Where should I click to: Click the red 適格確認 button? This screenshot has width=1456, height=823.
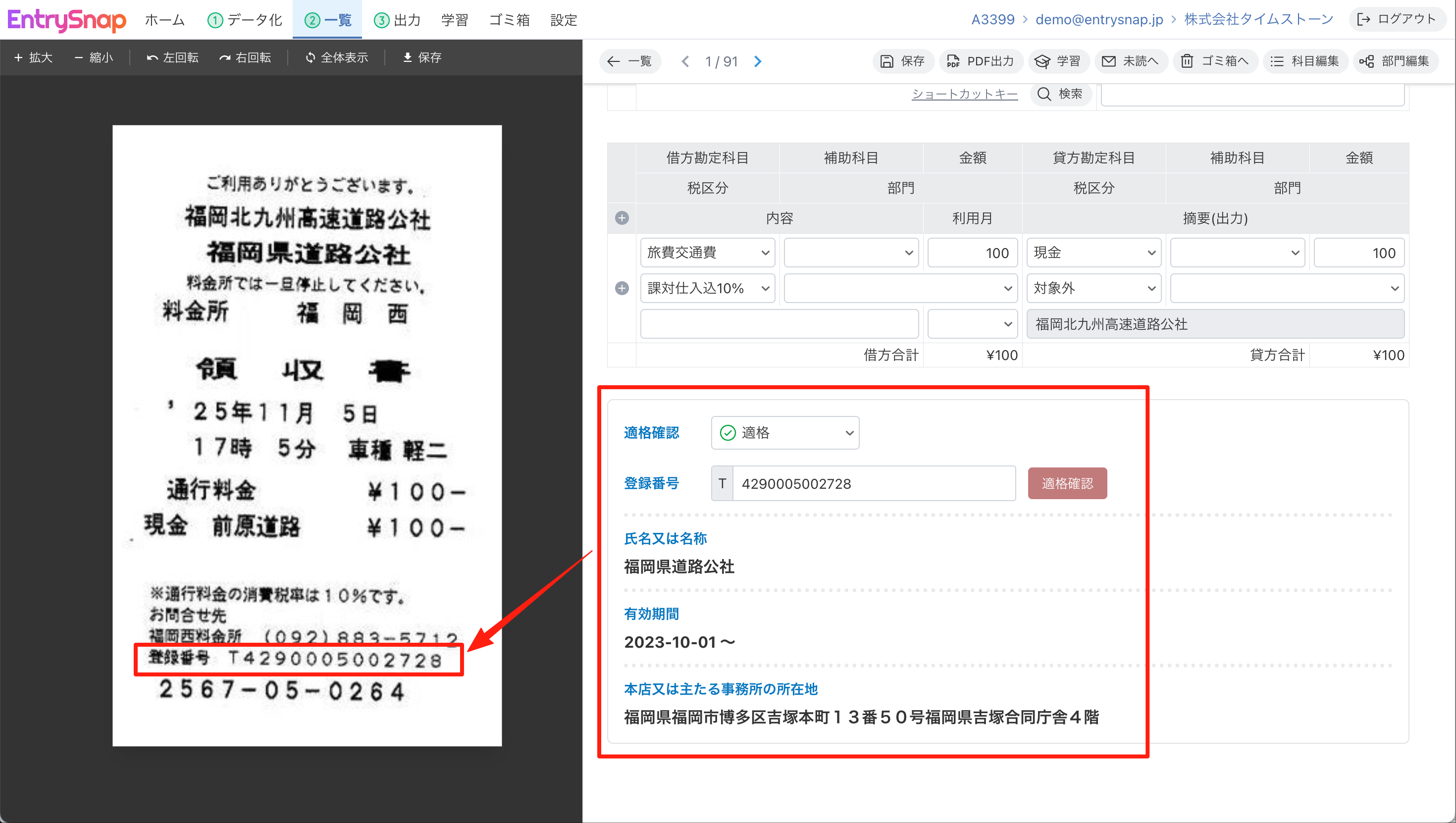(x=1067, y=484)
